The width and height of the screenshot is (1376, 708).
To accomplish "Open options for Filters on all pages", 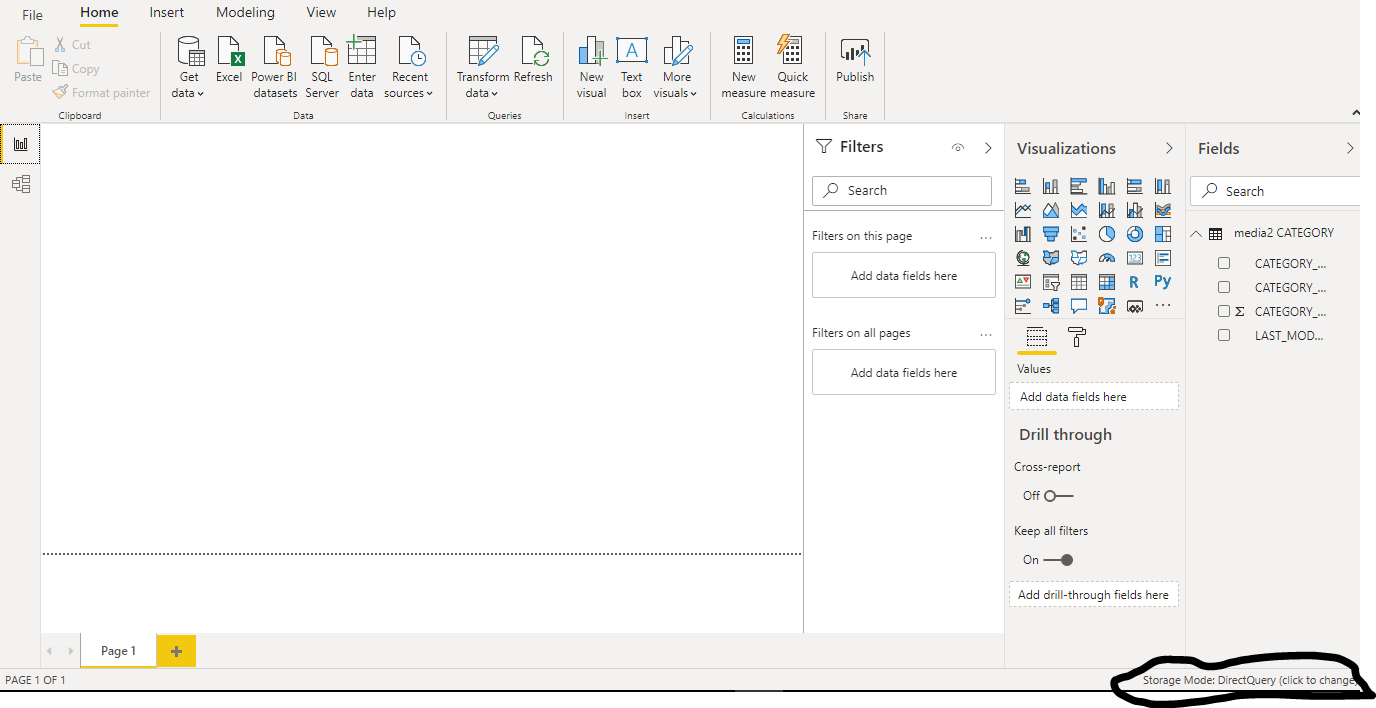I will (x=986, y=334).
